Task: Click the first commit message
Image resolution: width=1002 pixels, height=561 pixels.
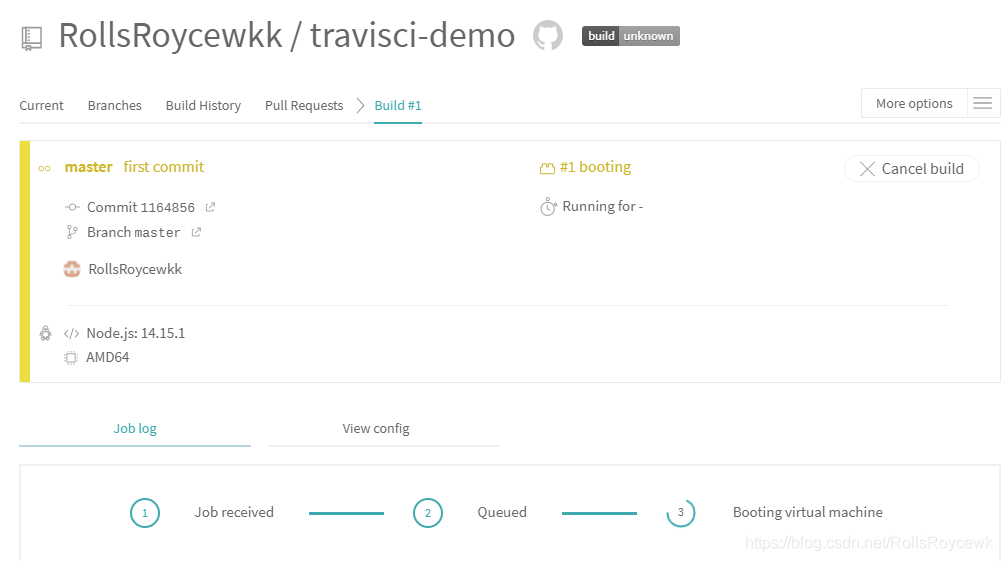Action: pos(164,167)
